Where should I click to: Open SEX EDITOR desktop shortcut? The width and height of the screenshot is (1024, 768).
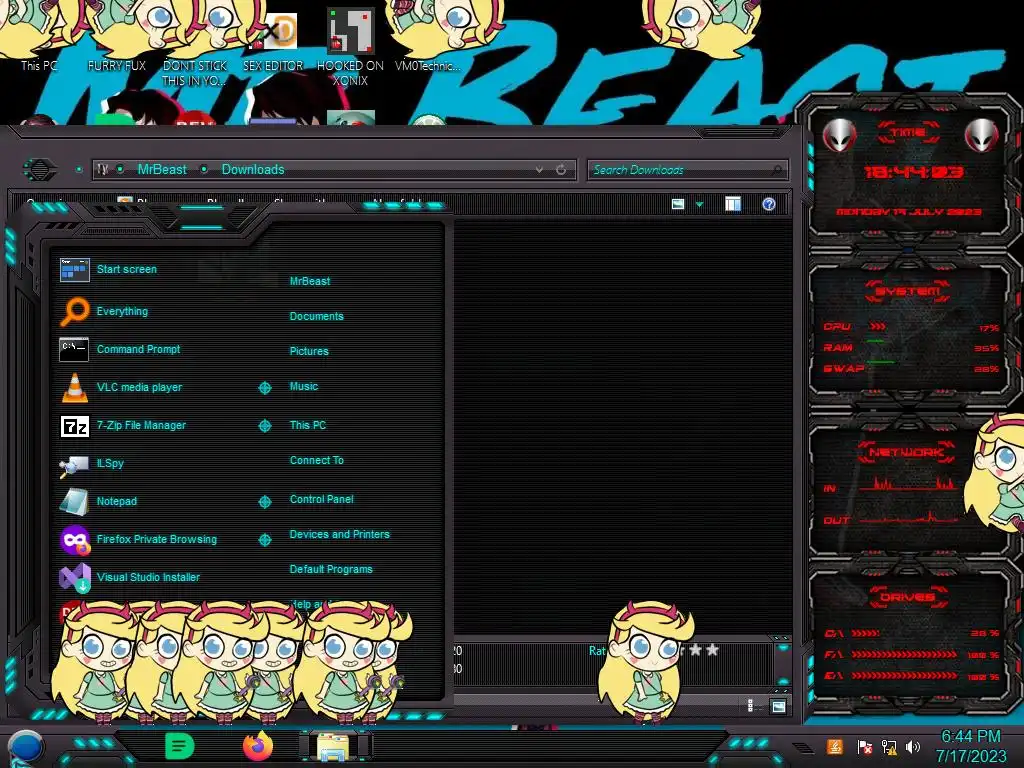(x=273, y=42)
